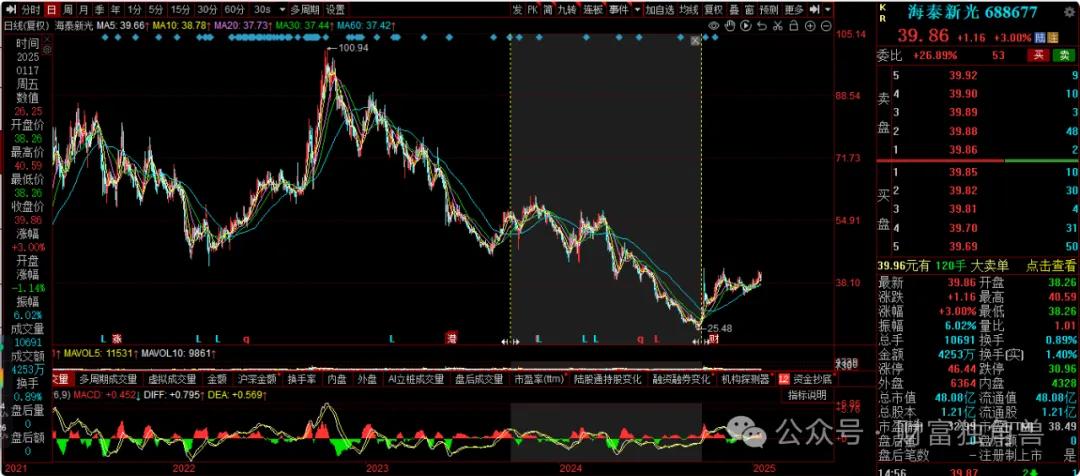Screen dimensions: 1080x476
Task: Switch to 金额 indicator tab
Action: coord(217,379)
